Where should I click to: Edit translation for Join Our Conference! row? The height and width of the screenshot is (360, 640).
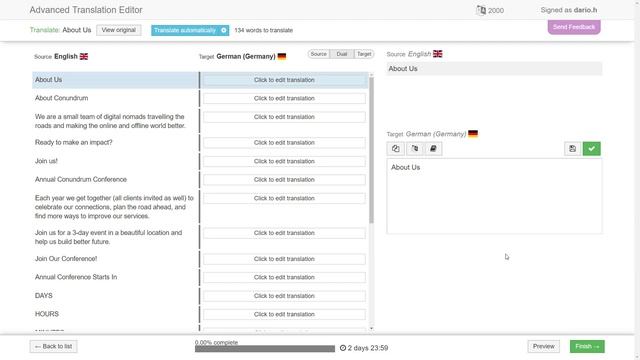point(284,259)
